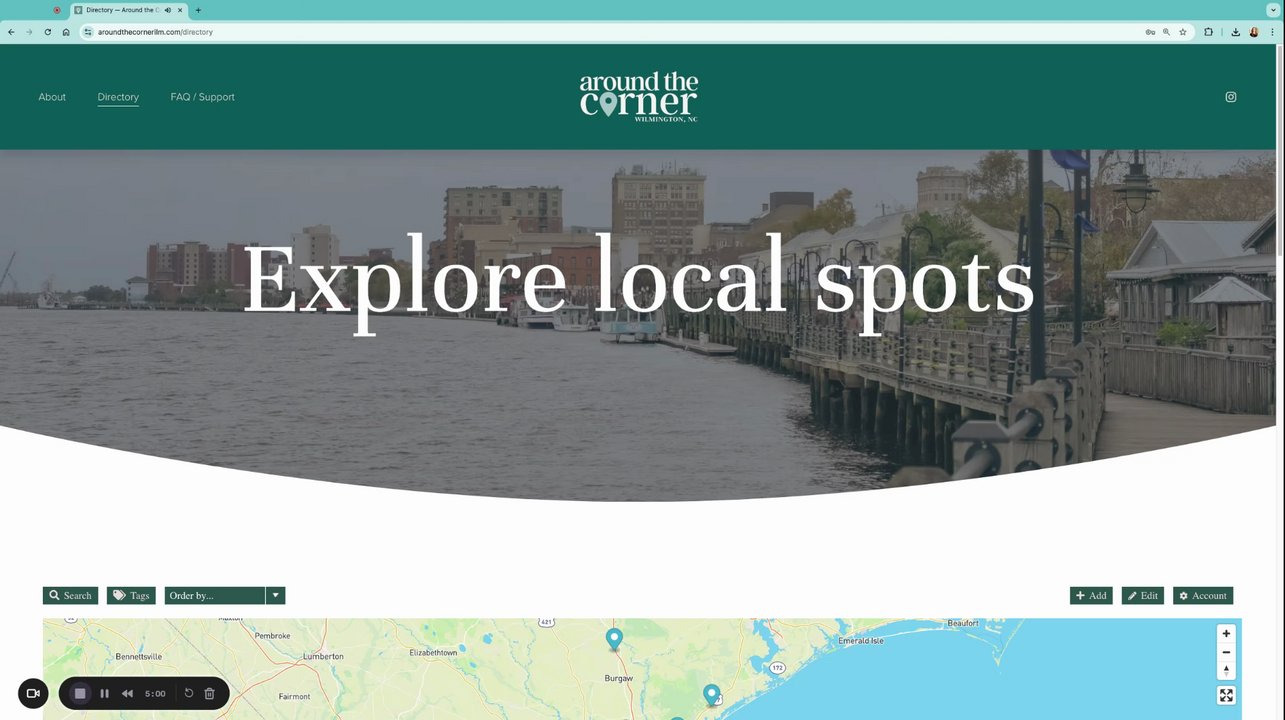
Task: Pause the screen recording
Action: click(104, 693)
